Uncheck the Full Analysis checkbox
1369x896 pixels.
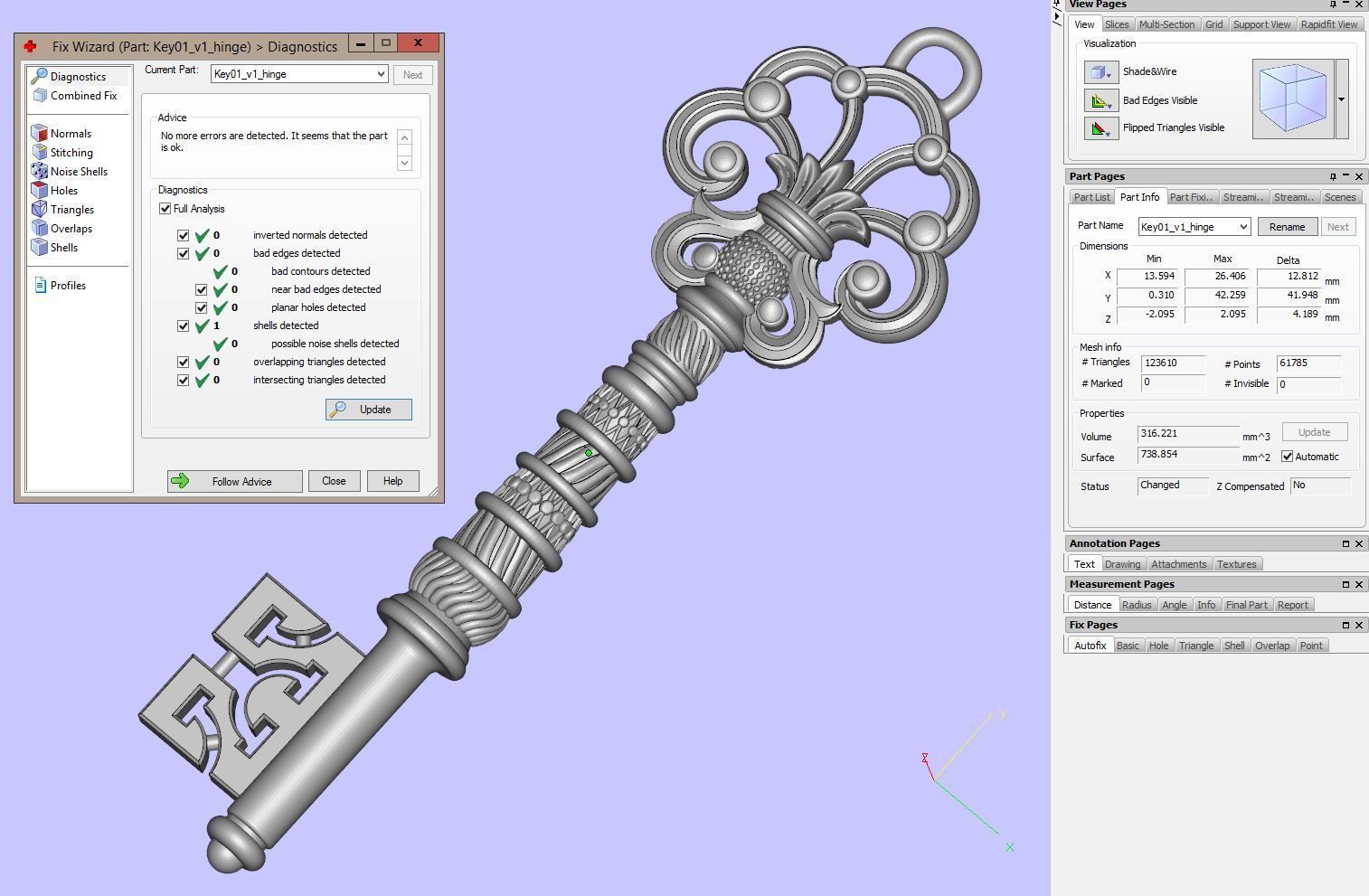(x=165, y=209)
